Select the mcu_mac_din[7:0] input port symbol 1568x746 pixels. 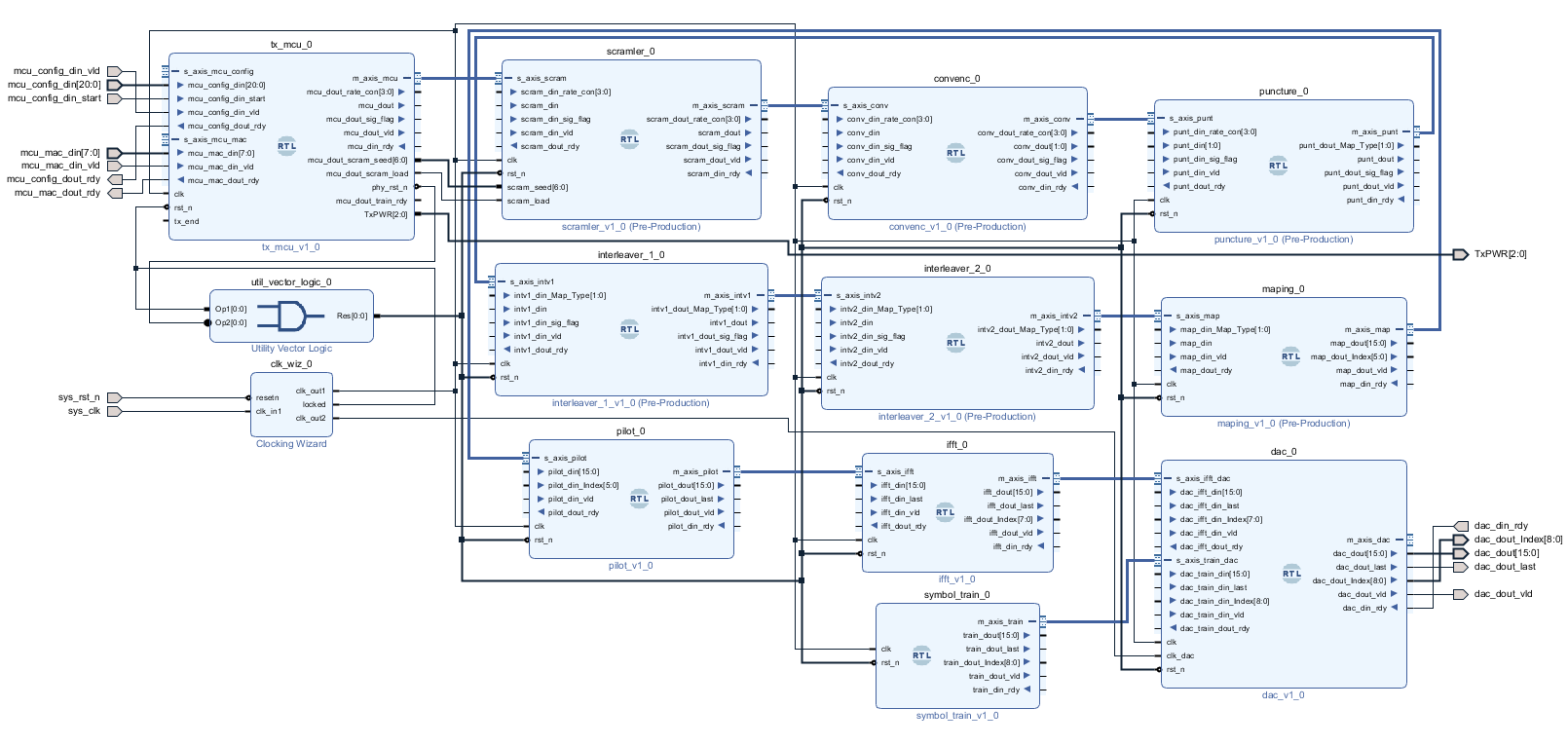[114, 153]
